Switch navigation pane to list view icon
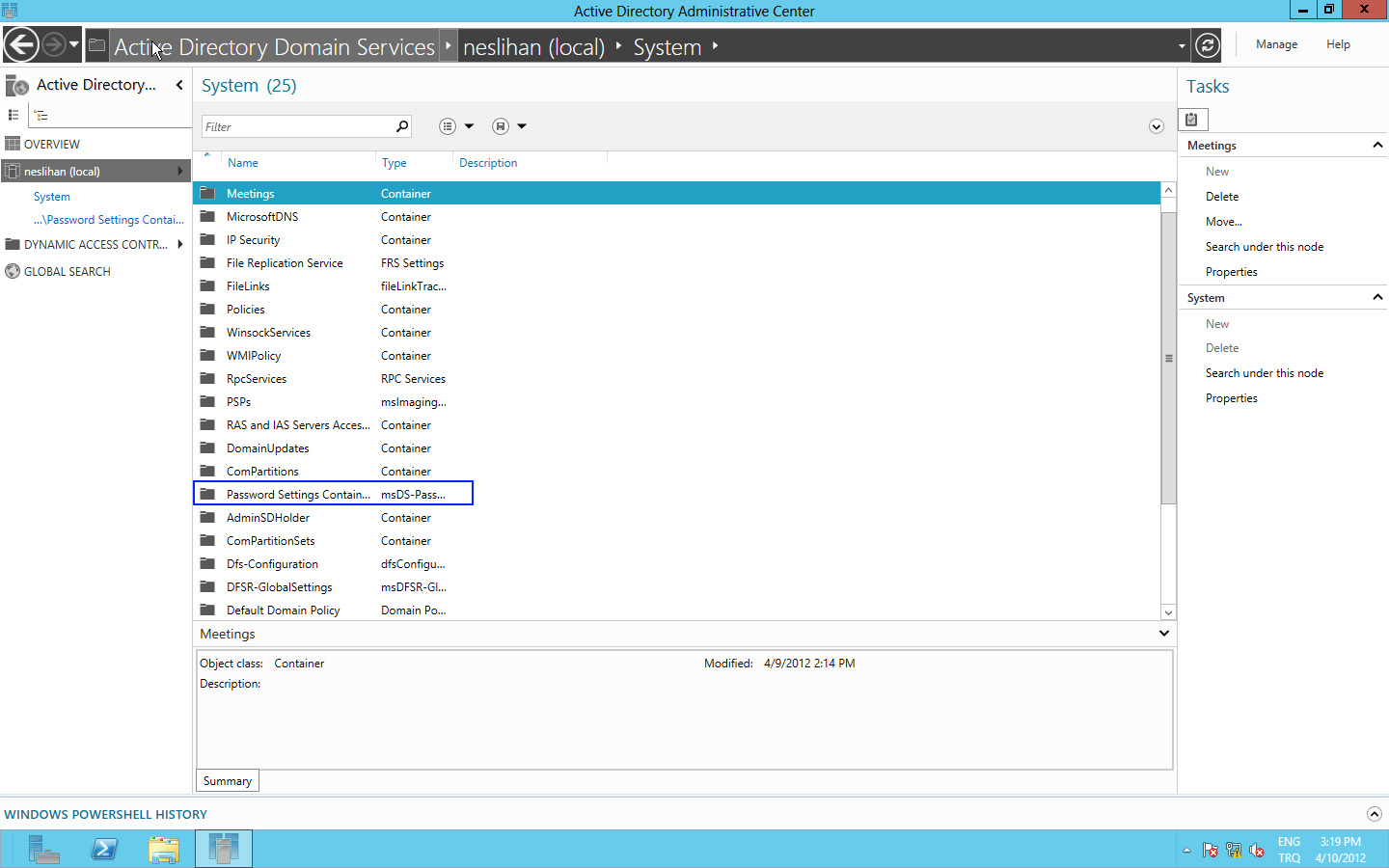 (x=14, y=115)
